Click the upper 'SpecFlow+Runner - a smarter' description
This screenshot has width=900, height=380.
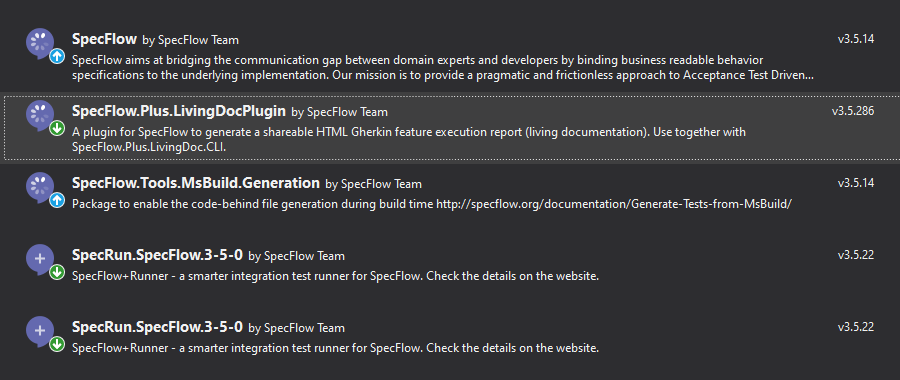[335, 276]
